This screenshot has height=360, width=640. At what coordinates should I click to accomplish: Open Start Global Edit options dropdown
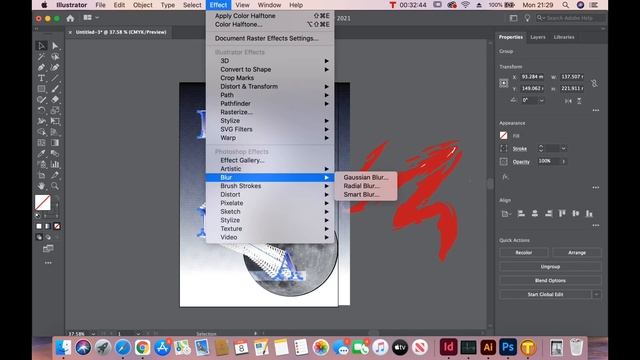[x=596, y=294]
